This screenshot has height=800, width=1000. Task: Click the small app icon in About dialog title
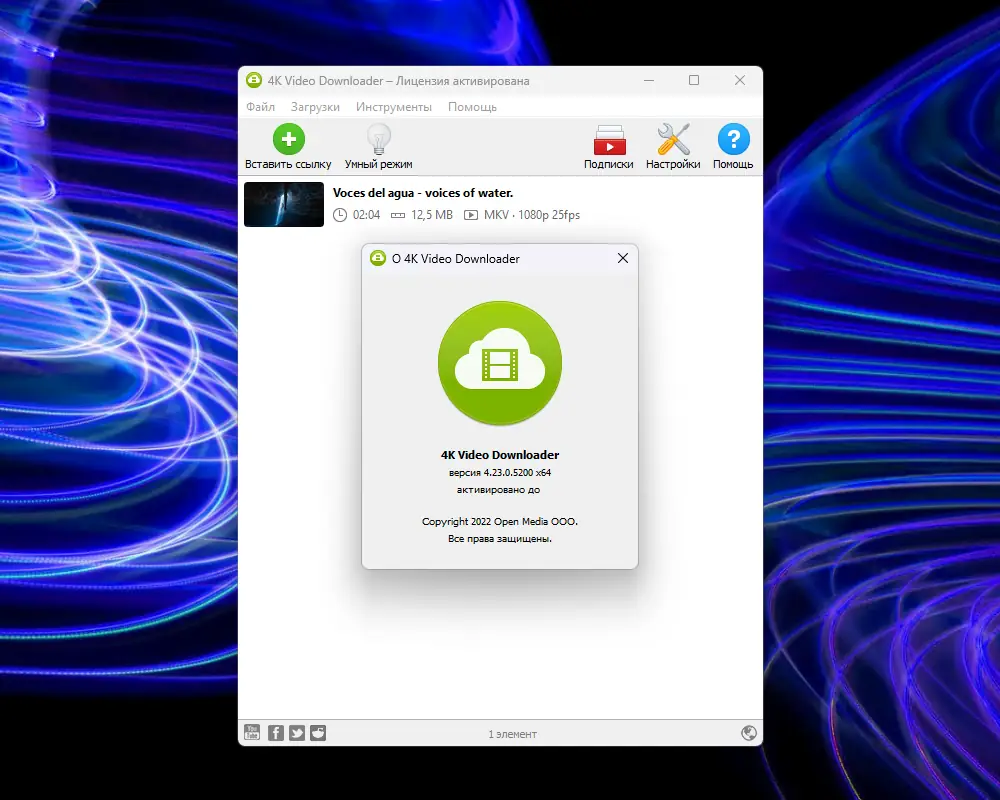coord(378,258)
